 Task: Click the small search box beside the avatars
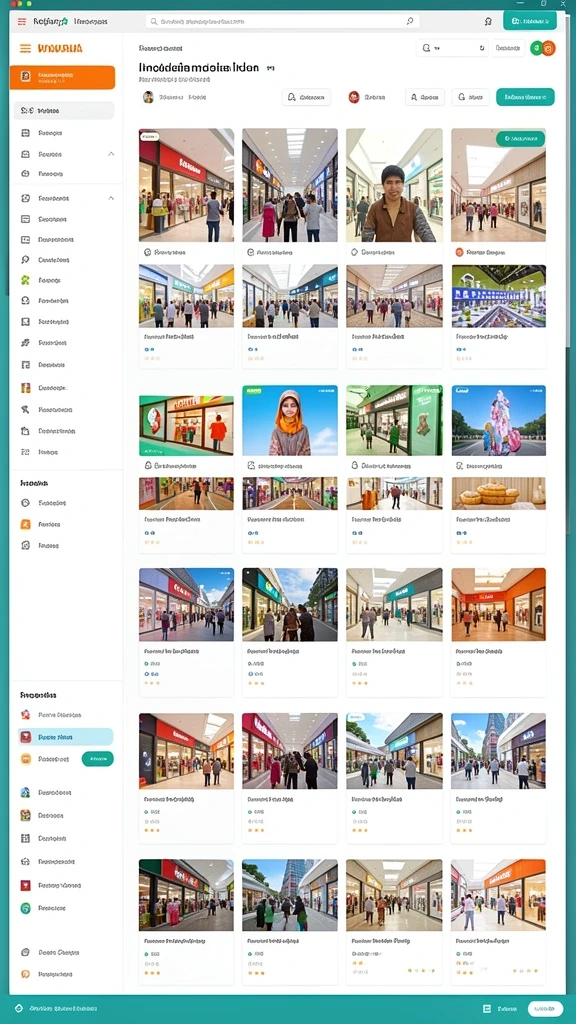(x=452, y=48)
